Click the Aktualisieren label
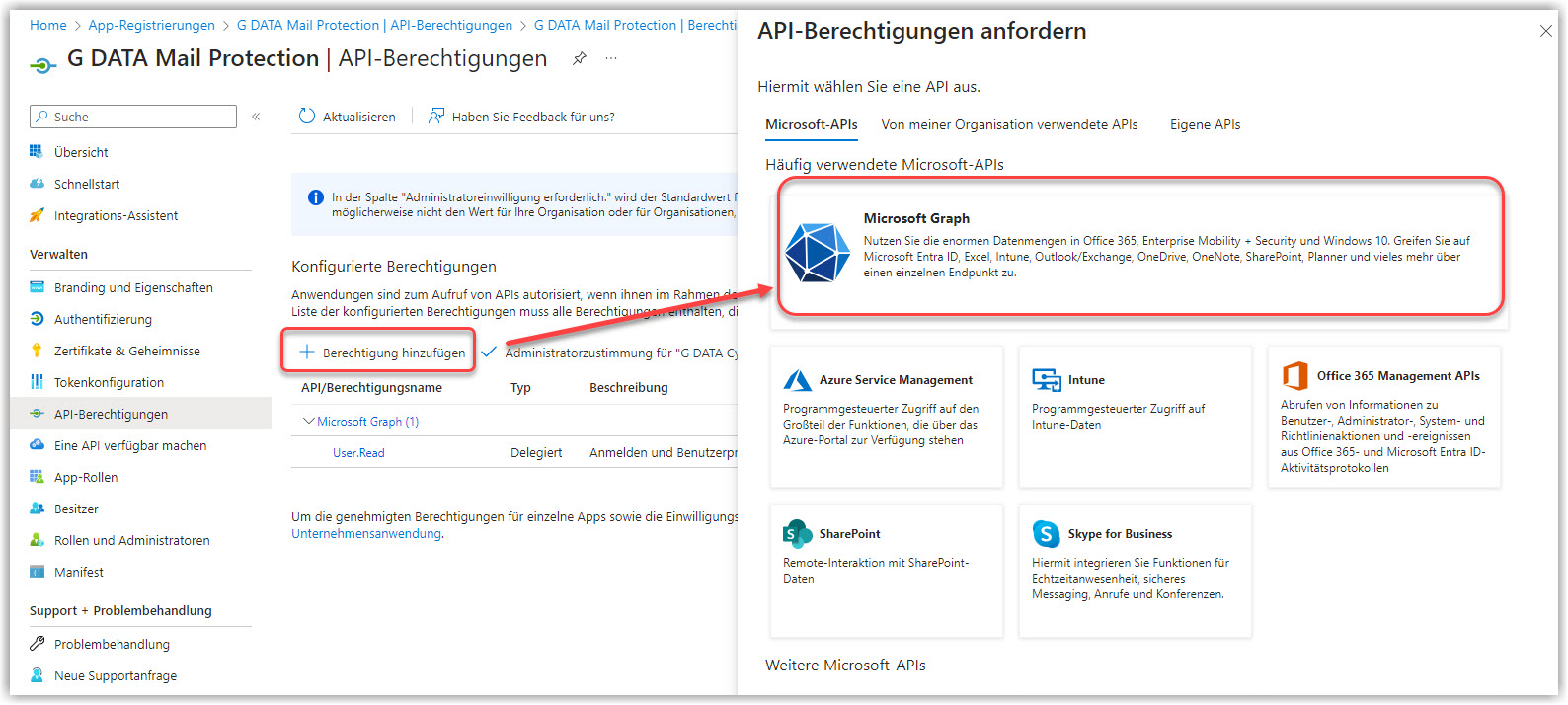The image size is (1568, 705). 359,117
